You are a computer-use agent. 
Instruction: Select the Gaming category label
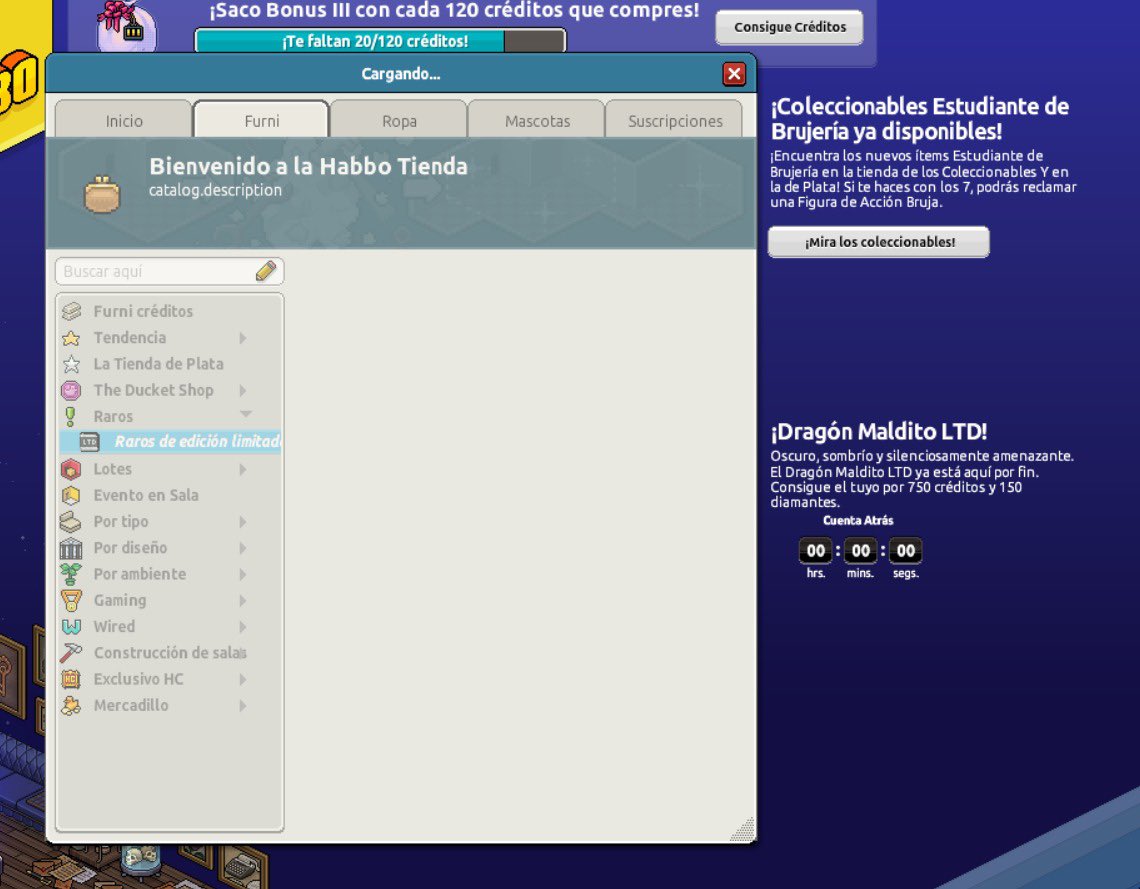pyautogui.click(x=120, y=600)
